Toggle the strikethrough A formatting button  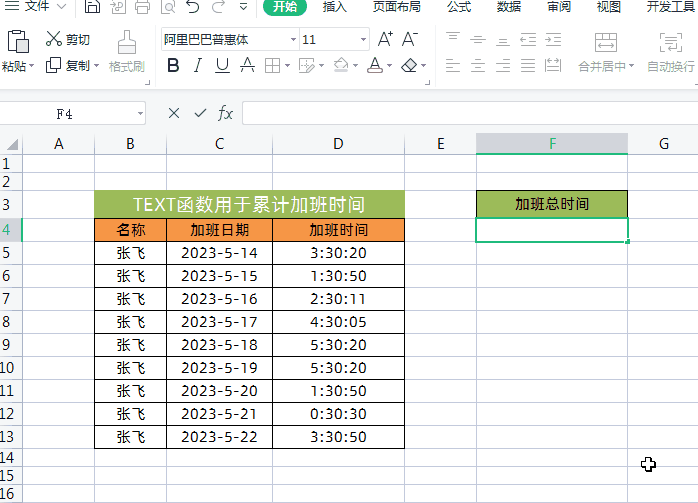coord(247,65)
